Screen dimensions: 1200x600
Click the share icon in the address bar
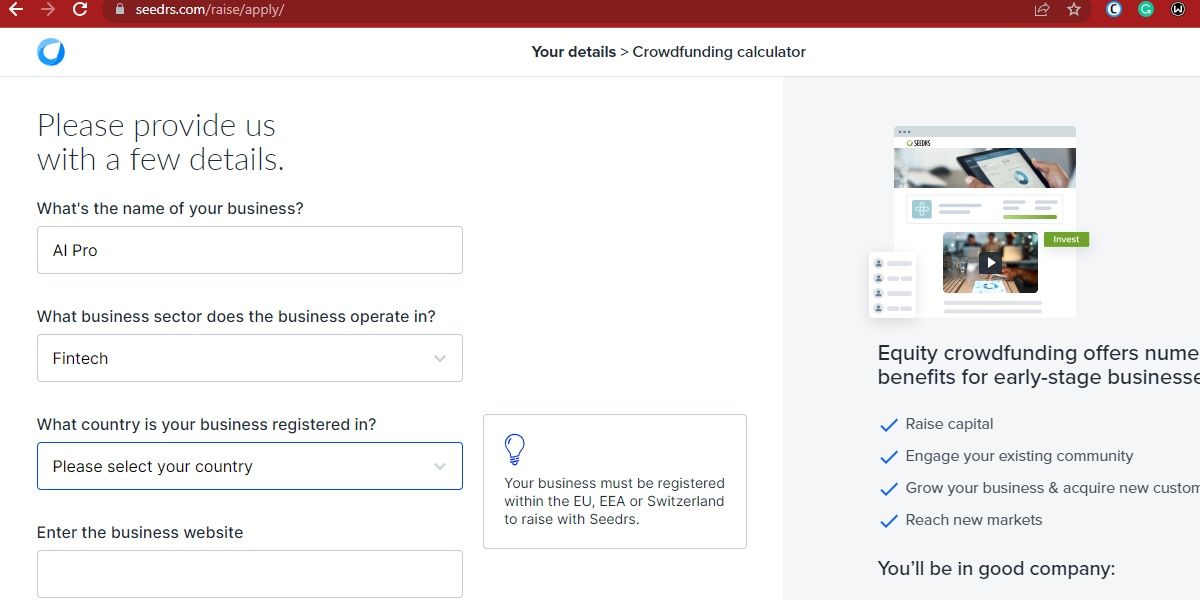pos(1041,10)
